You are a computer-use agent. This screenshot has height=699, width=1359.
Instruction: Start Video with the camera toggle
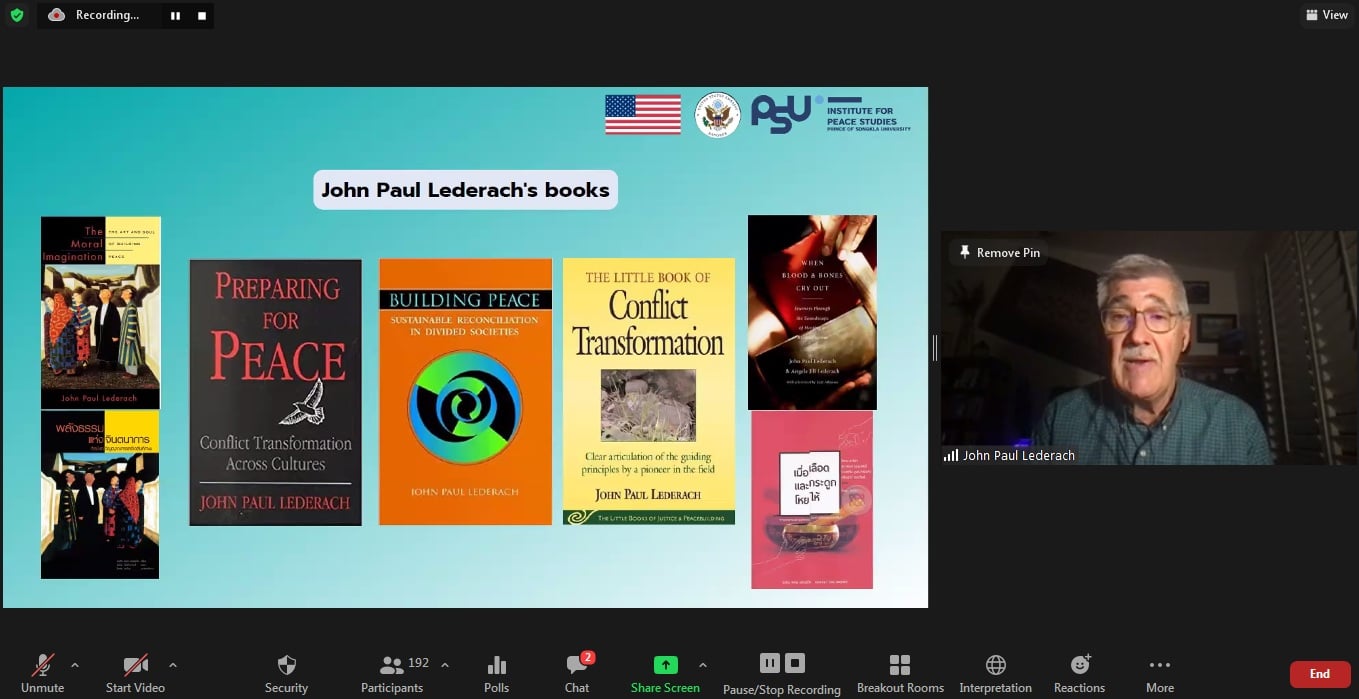[x=135, y=674]
